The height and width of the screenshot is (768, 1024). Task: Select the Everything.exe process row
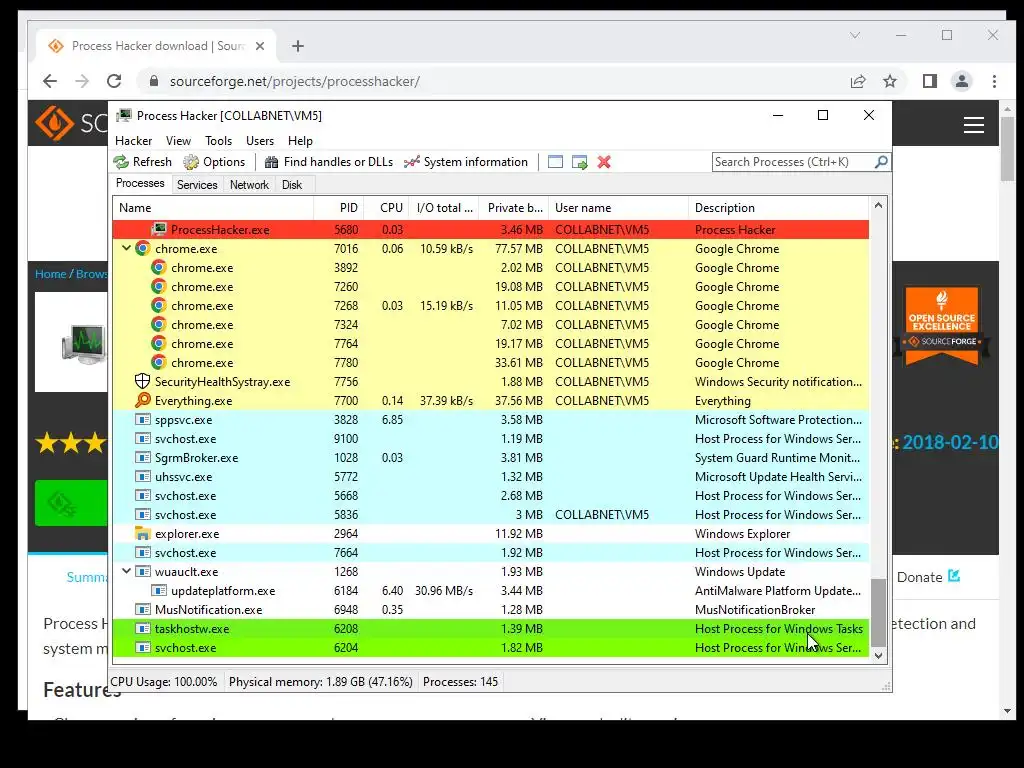click(491, 400)
